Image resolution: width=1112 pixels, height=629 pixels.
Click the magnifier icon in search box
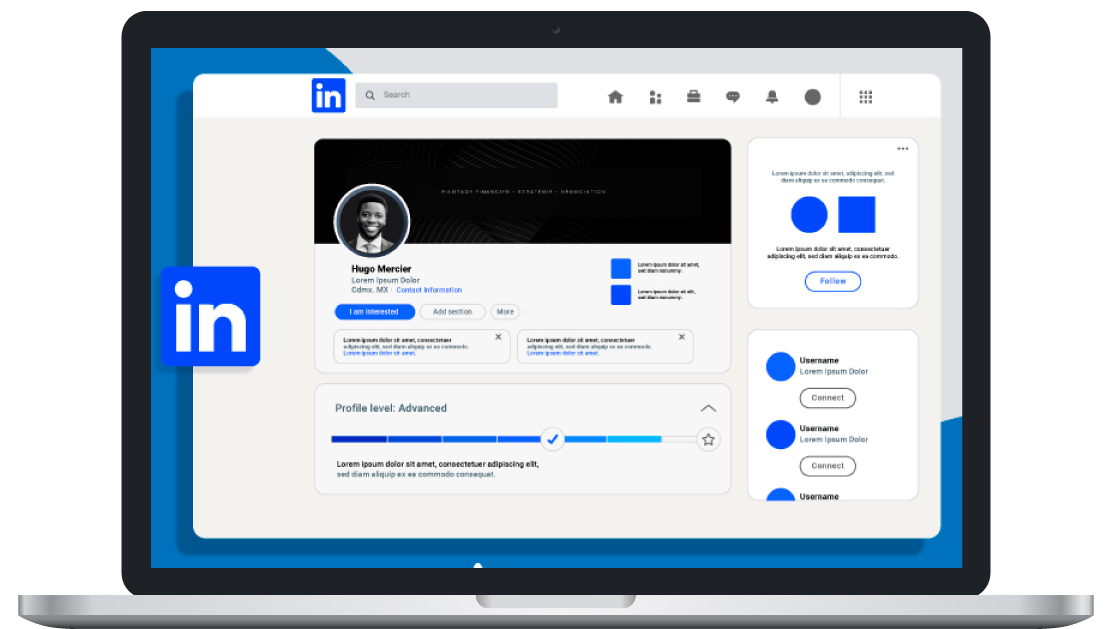pyautogui.click(x=370, y=95)
